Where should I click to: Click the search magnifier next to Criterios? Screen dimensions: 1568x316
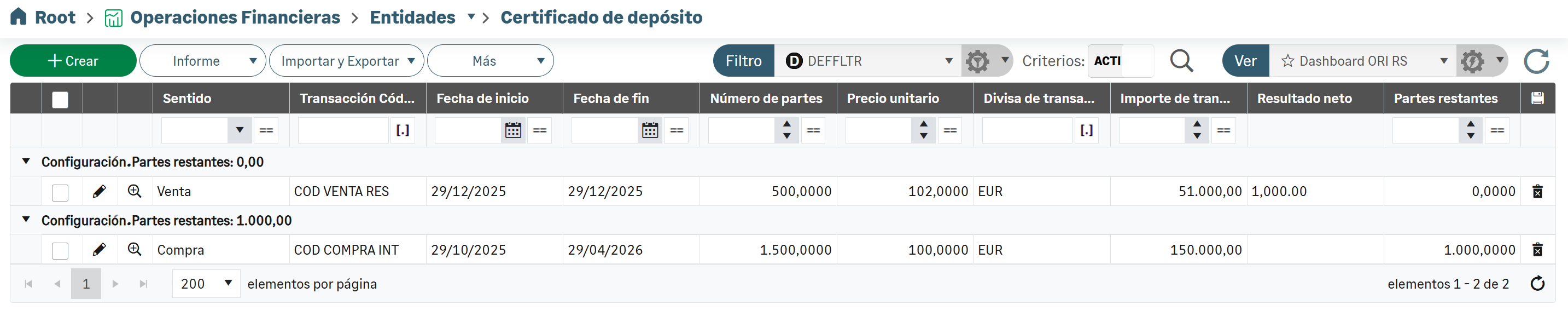pyautogui.click(x=1181, y=61)
